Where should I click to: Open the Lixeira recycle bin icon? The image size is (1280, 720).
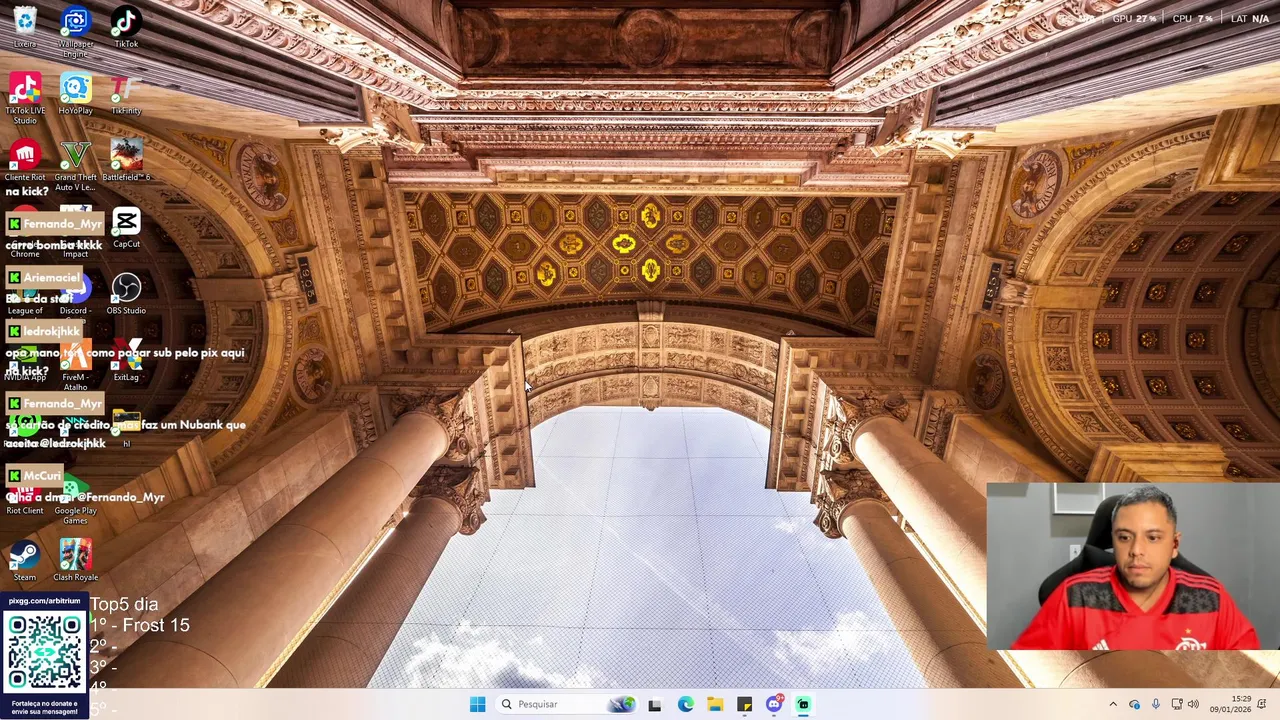tap(25, 26)
